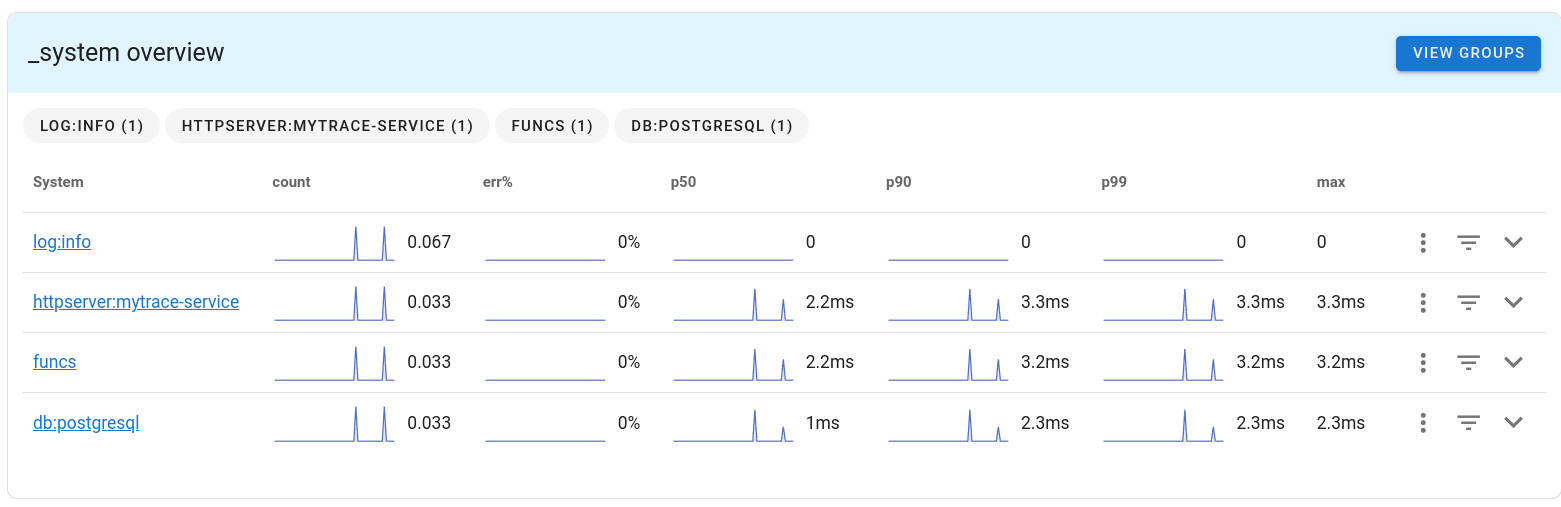
Task: Open the httpserver:mytrace-service link
Action: (x=136, y=302)
